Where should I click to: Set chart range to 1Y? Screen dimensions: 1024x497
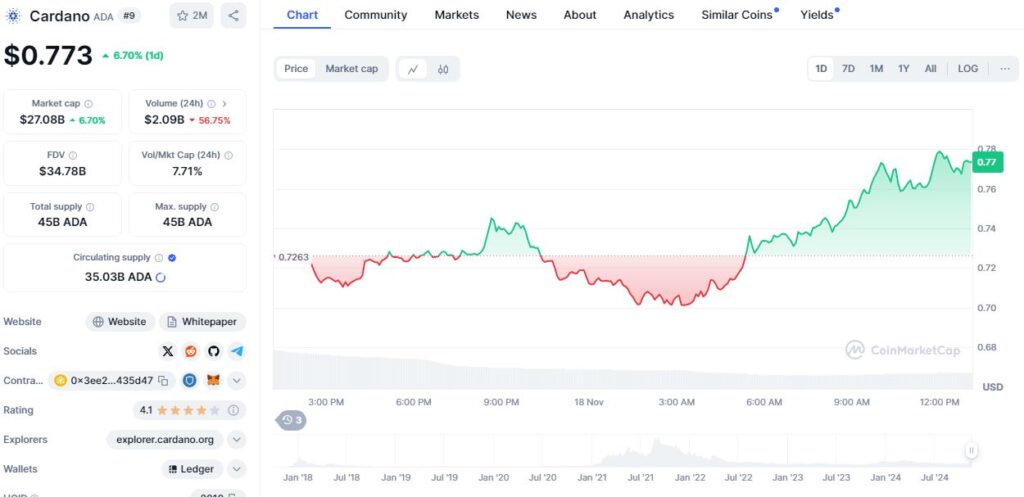(904, 69)
